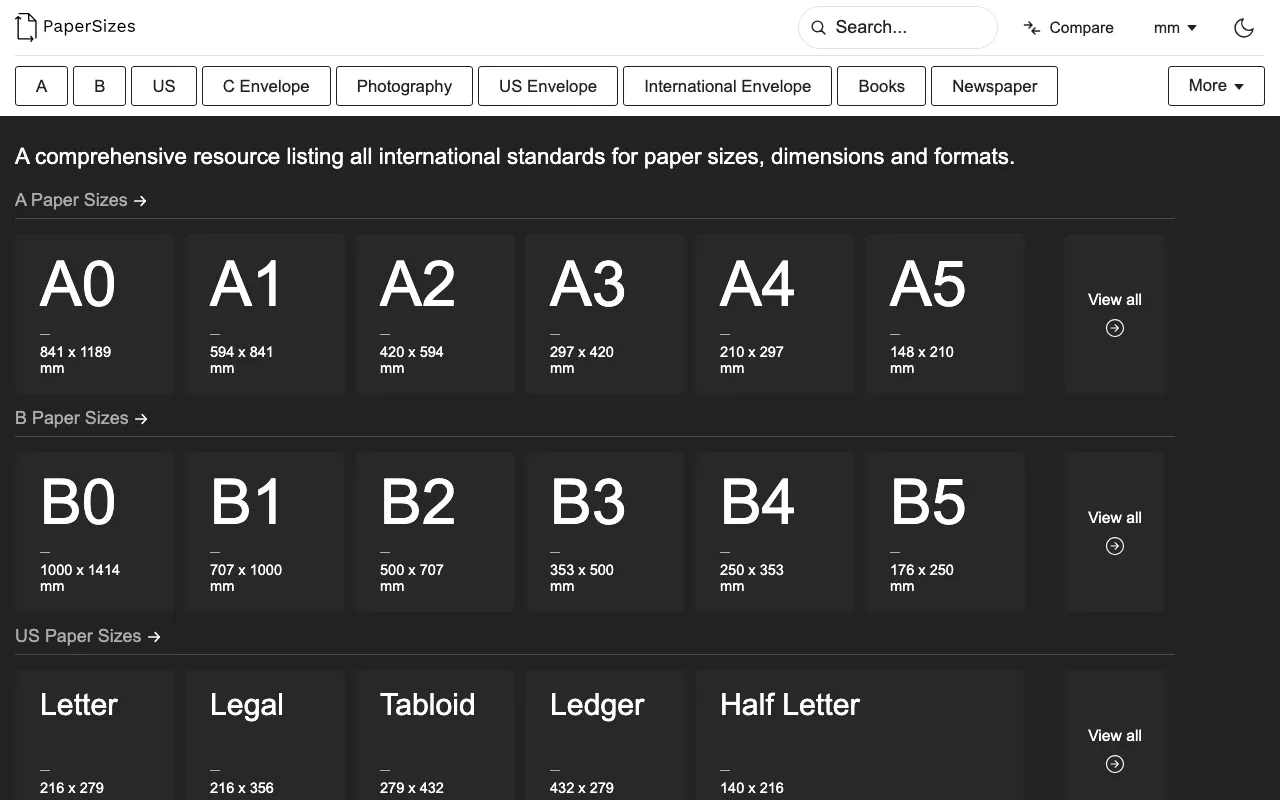Click the Compare arrows icon
The image size is (1280, 800).
coord(1032,27)
